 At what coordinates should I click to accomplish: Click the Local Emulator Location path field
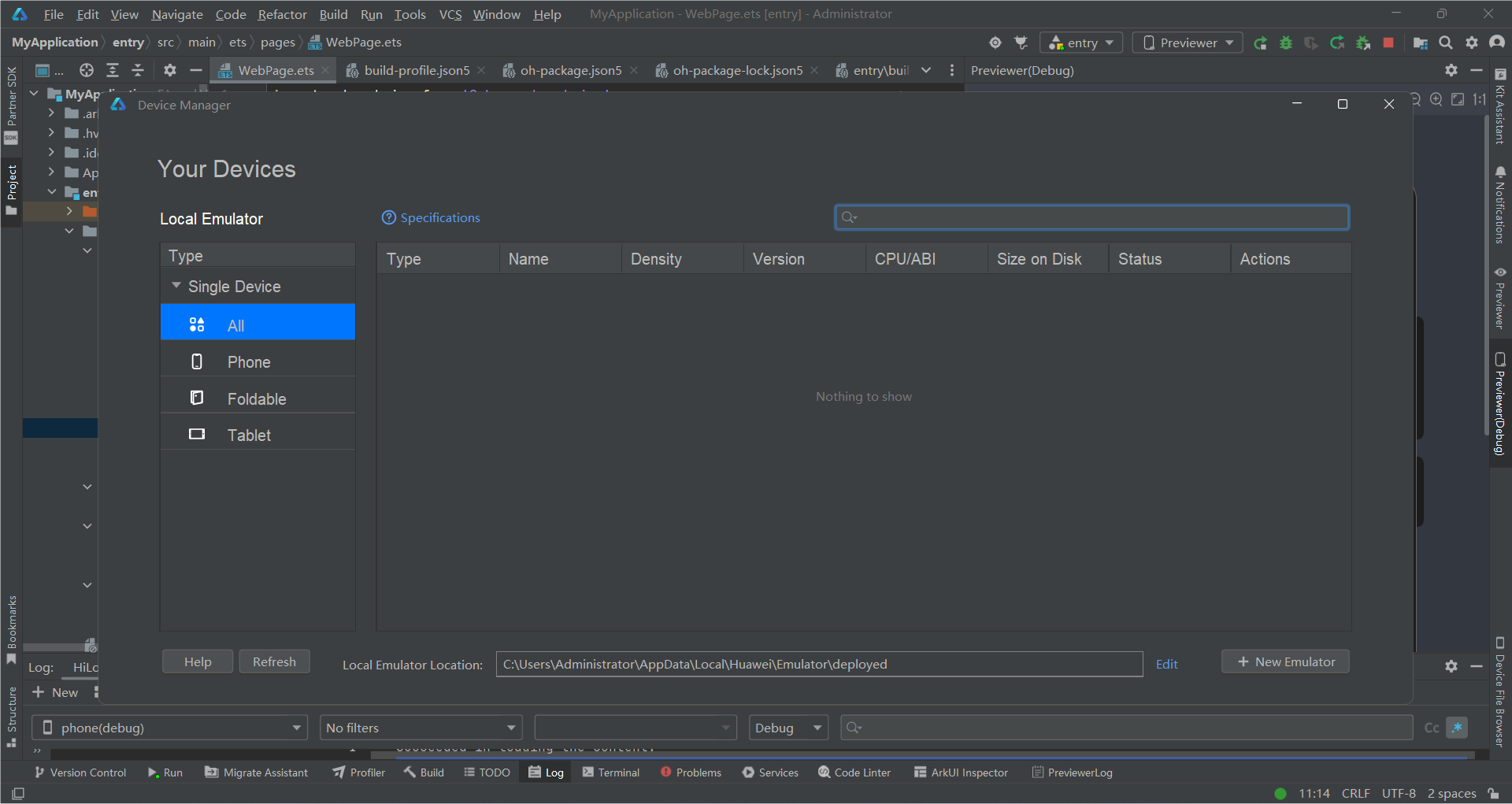pyautogui.click(x=819, y=664)
